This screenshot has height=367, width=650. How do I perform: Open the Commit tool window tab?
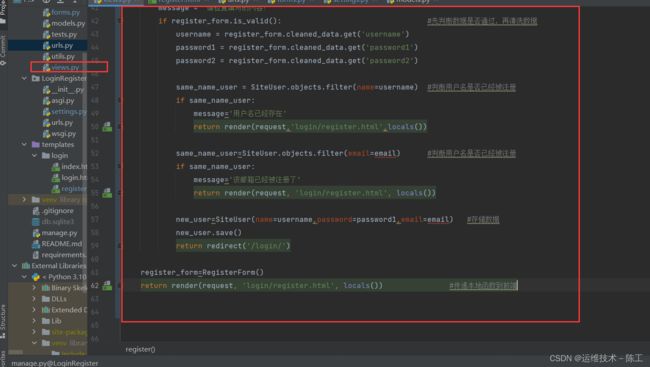pos(3,50)
